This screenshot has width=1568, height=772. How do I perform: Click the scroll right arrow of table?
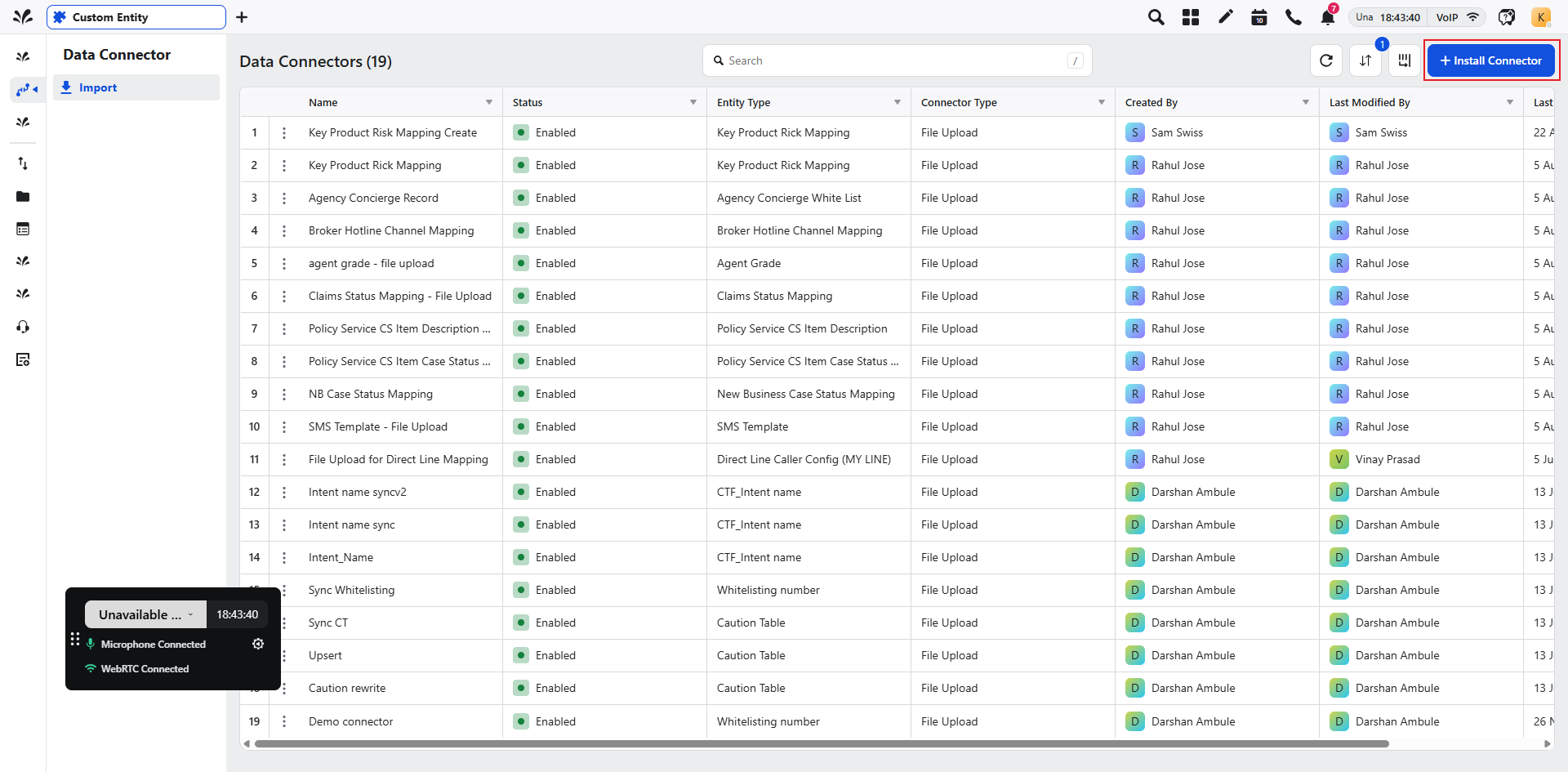click(x=1547, y=743)
